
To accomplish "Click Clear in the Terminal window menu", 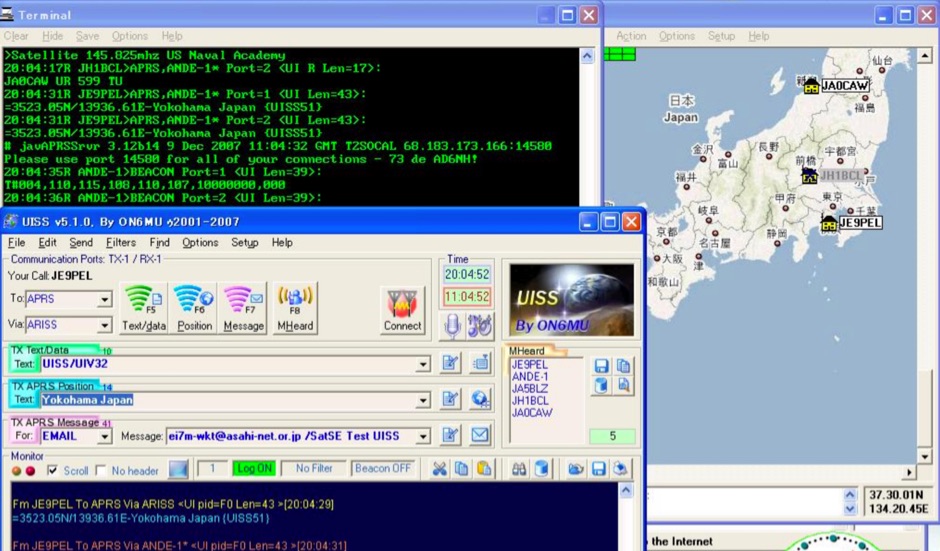I will point(16,36).
